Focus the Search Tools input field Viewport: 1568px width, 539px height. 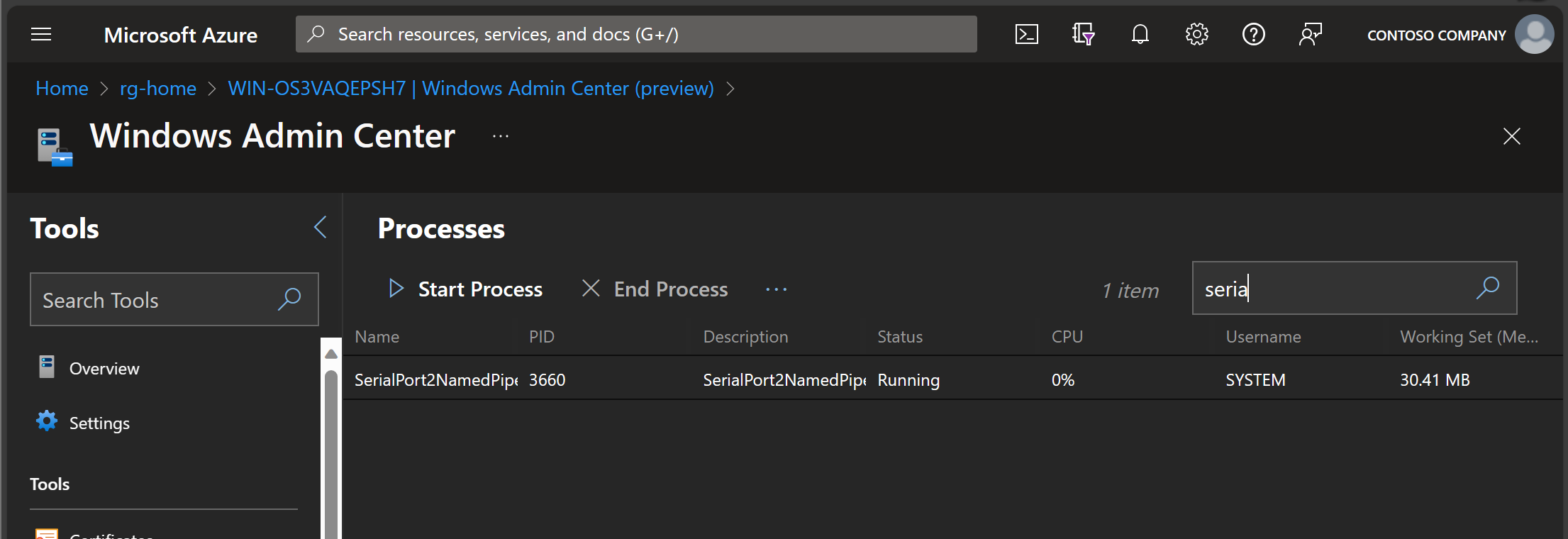click(174, 299)
